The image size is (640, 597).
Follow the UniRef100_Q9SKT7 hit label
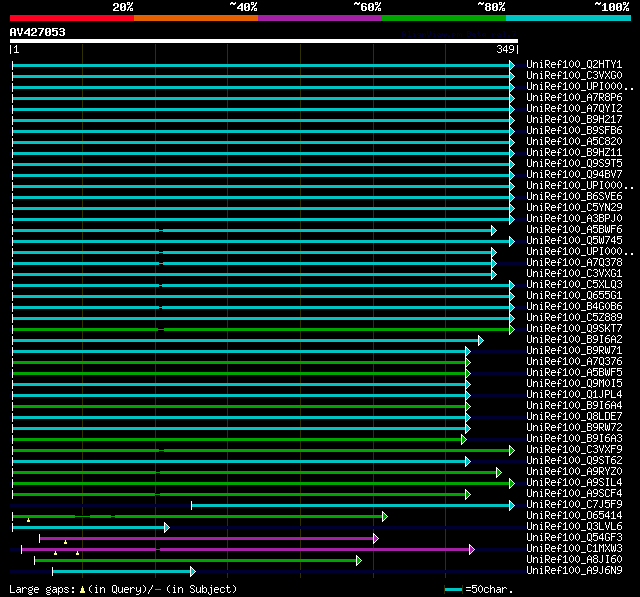[574, 329]
